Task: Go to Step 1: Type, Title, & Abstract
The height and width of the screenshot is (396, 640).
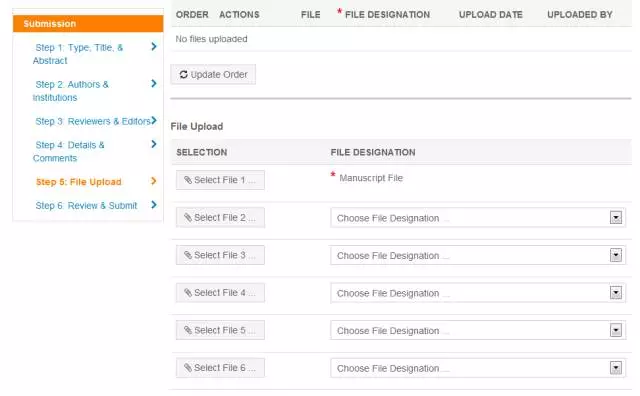Action: coord(78,54)
